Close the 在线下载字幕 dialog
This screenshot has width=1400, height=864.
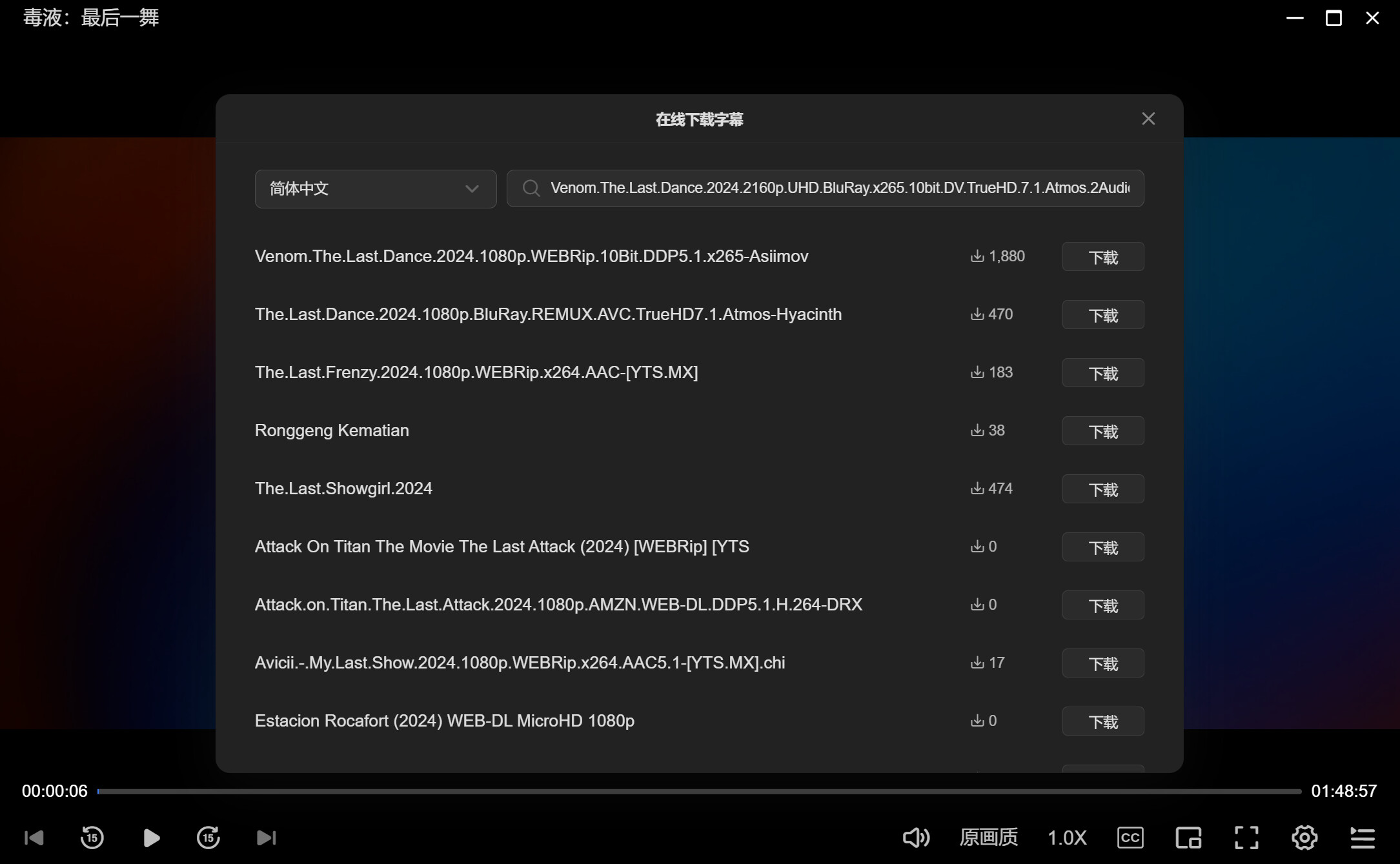coord(1148,119)
